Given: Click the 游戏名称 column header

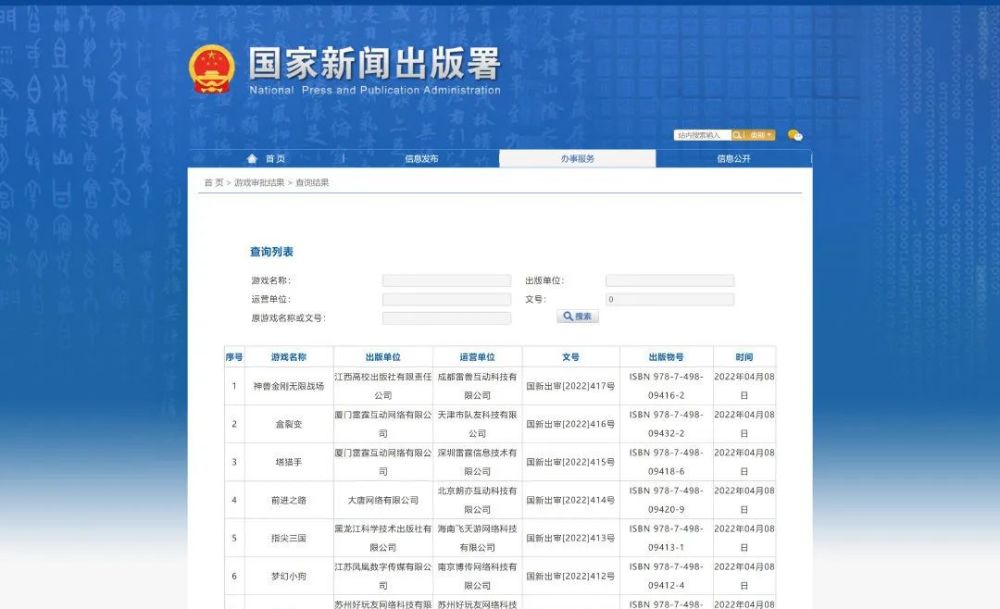Looking at the screenshot, I should (x=289, y=357).
